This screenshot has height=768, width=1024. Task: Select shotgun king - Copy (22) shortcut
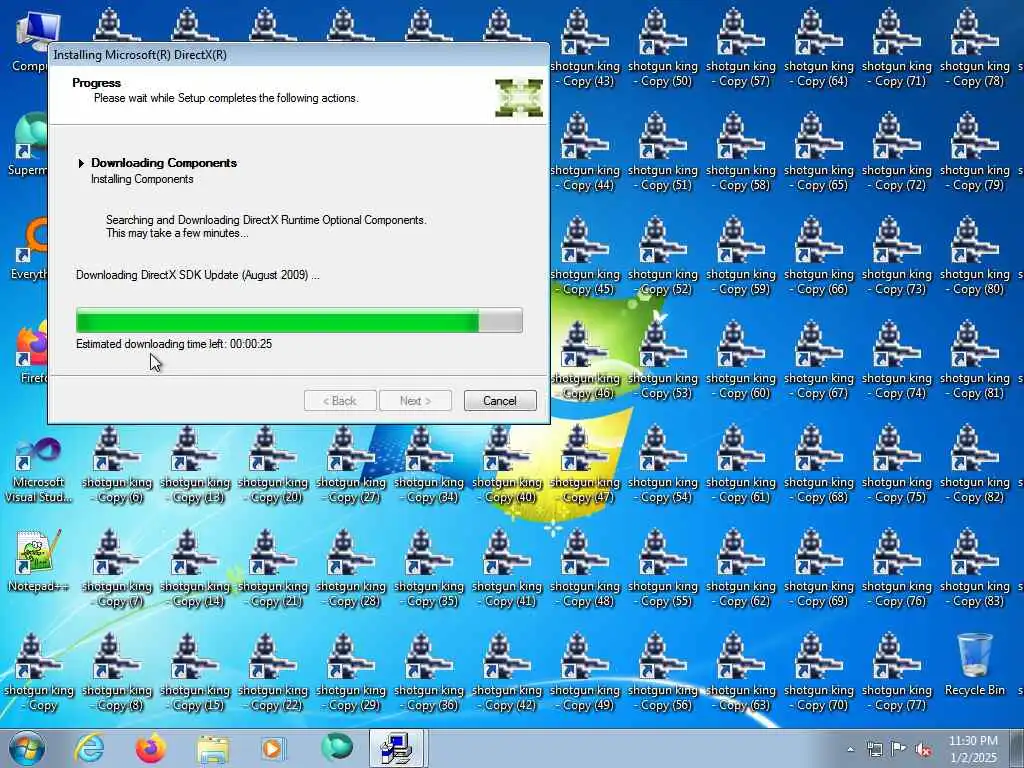(x=272, y=673)
